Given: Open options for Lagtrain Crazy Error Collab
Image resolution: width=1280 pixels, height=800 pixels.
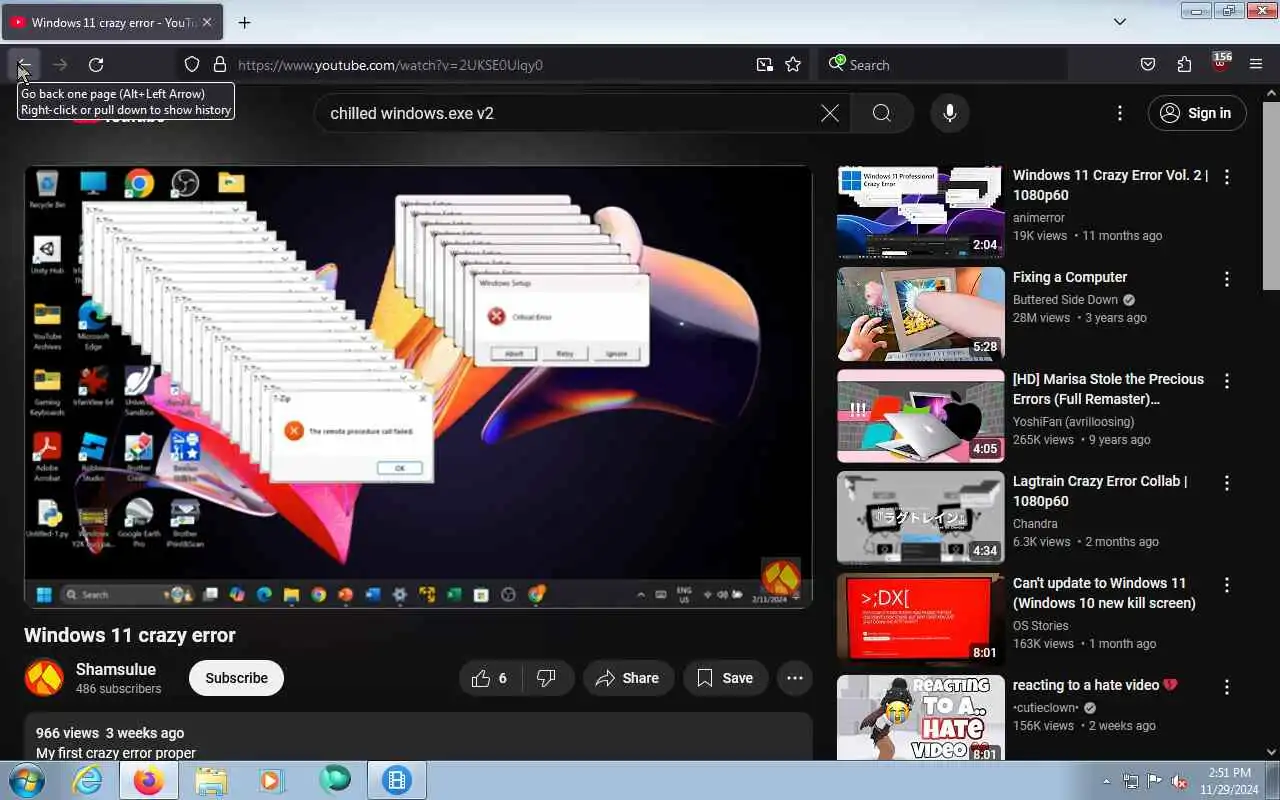Looking at the screenshot, I should (1227, 483).
